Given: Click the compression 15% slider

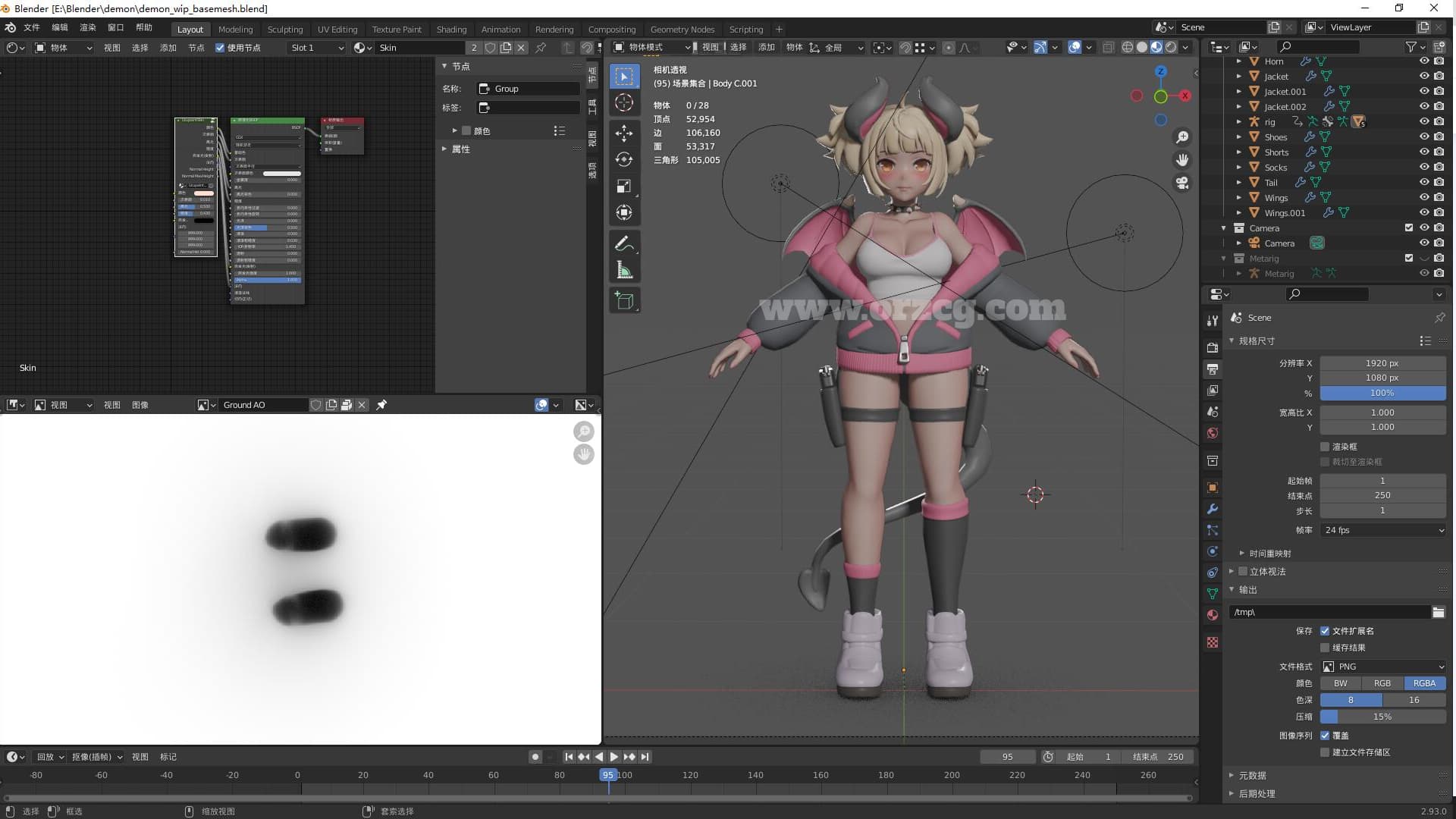Looking at the screenshot, I should tap(1382, 717).
